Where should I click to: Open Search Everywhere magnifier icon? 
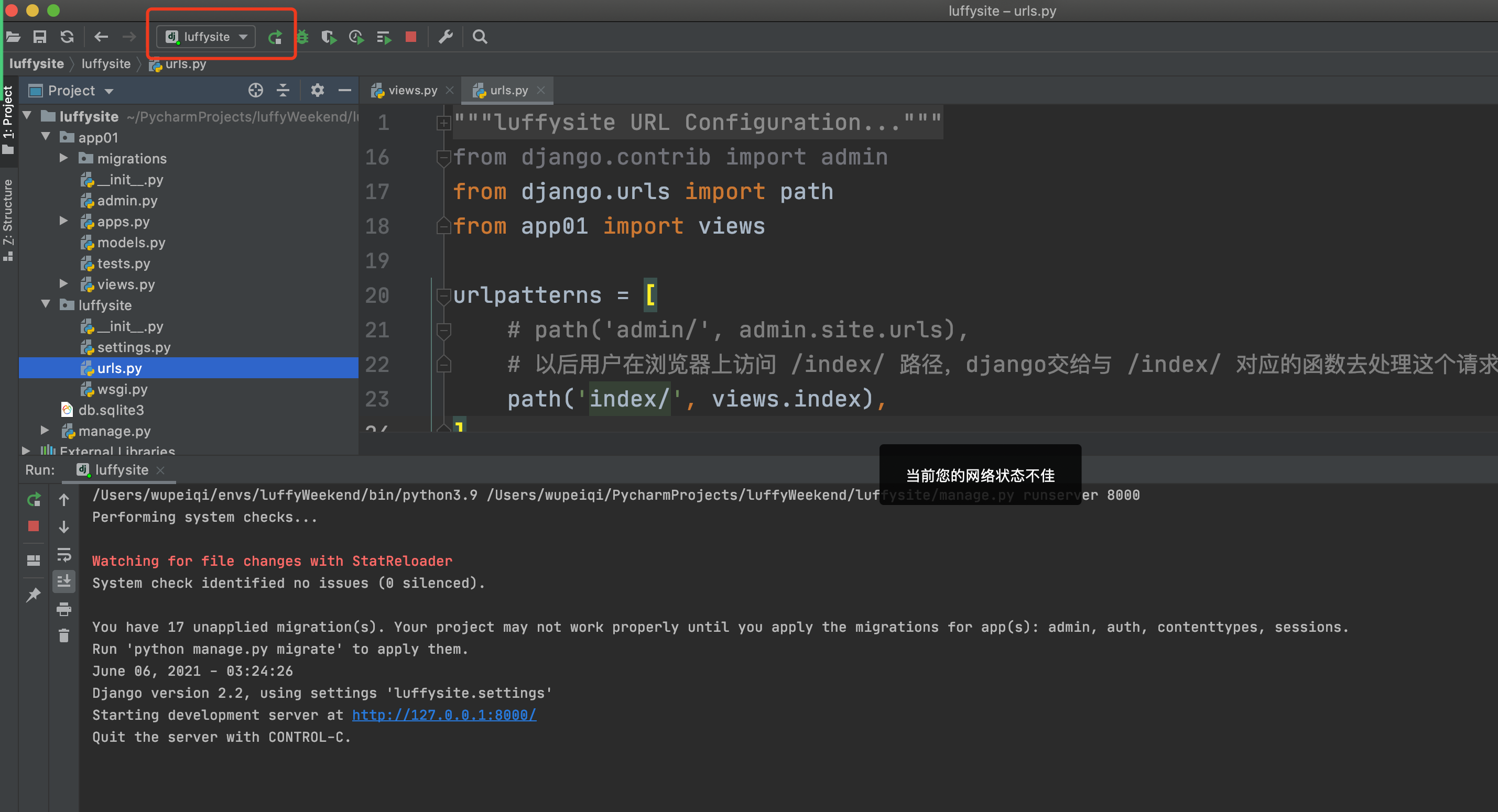coord(480,37)
